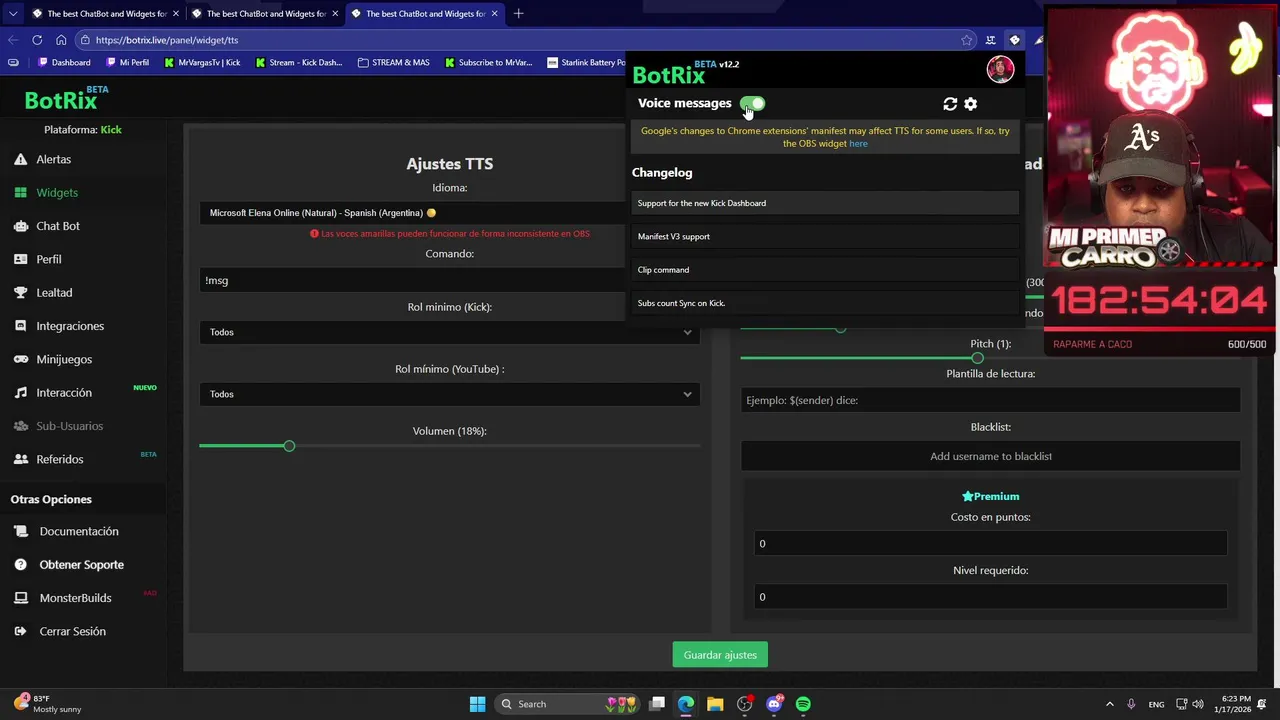1280x720 pixels.
Task: Click the Pitch (1) slider handle
Action: tap(977, 358)
